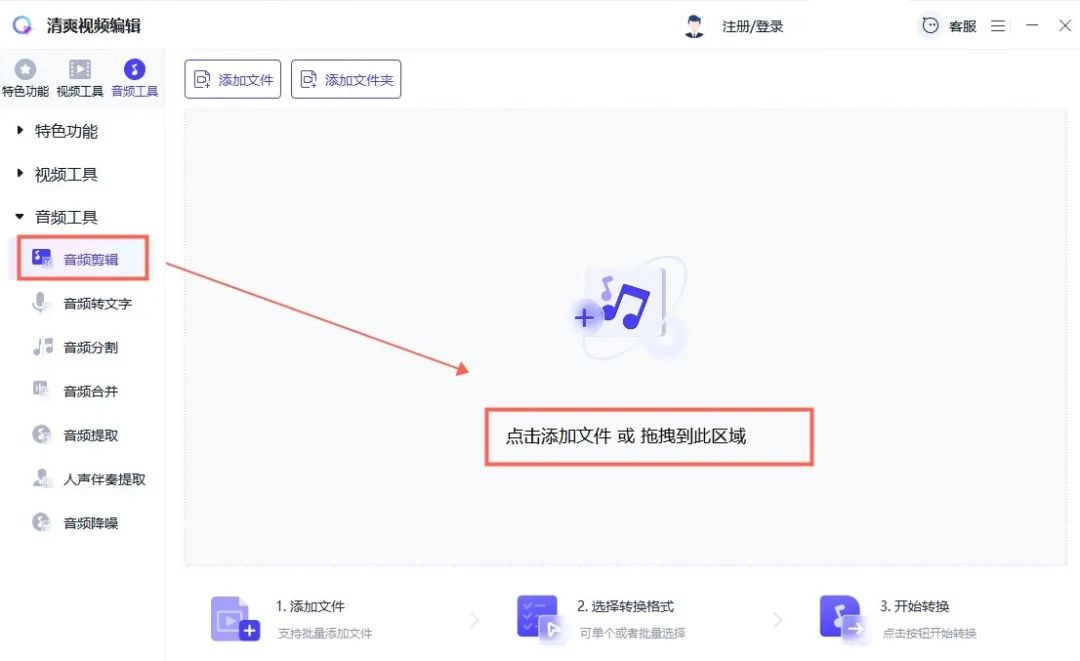Screen dimensions: 1080x661
Task: Click the user avatar icon
Action: 694,26
